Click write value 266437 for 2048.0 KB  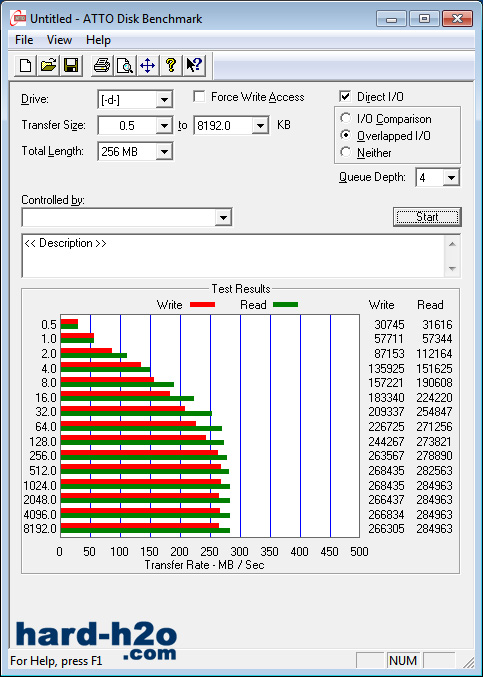click(x=386, y=500)
